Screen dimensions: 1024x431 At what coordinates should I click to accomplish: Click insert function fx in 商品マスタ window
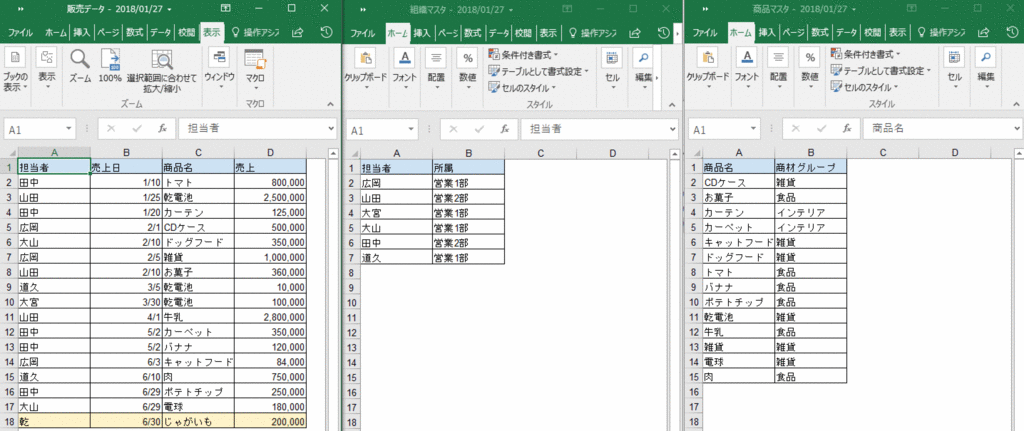[847, 129]
